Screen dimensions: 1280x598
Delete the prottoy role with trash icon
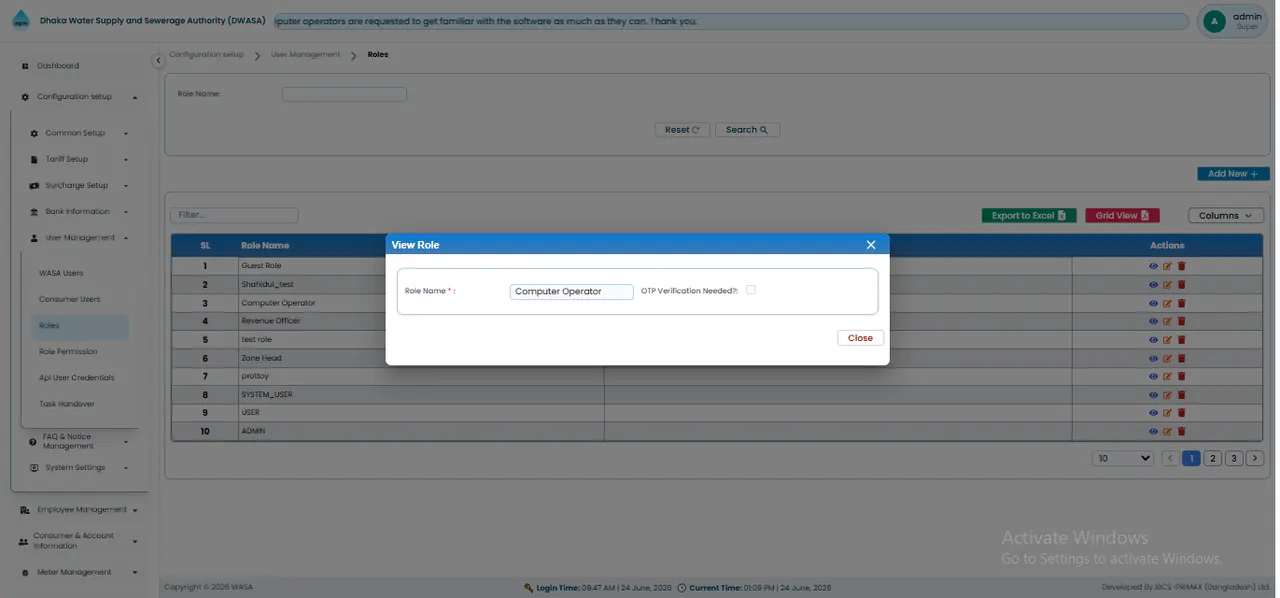(x=1181, y=376)
